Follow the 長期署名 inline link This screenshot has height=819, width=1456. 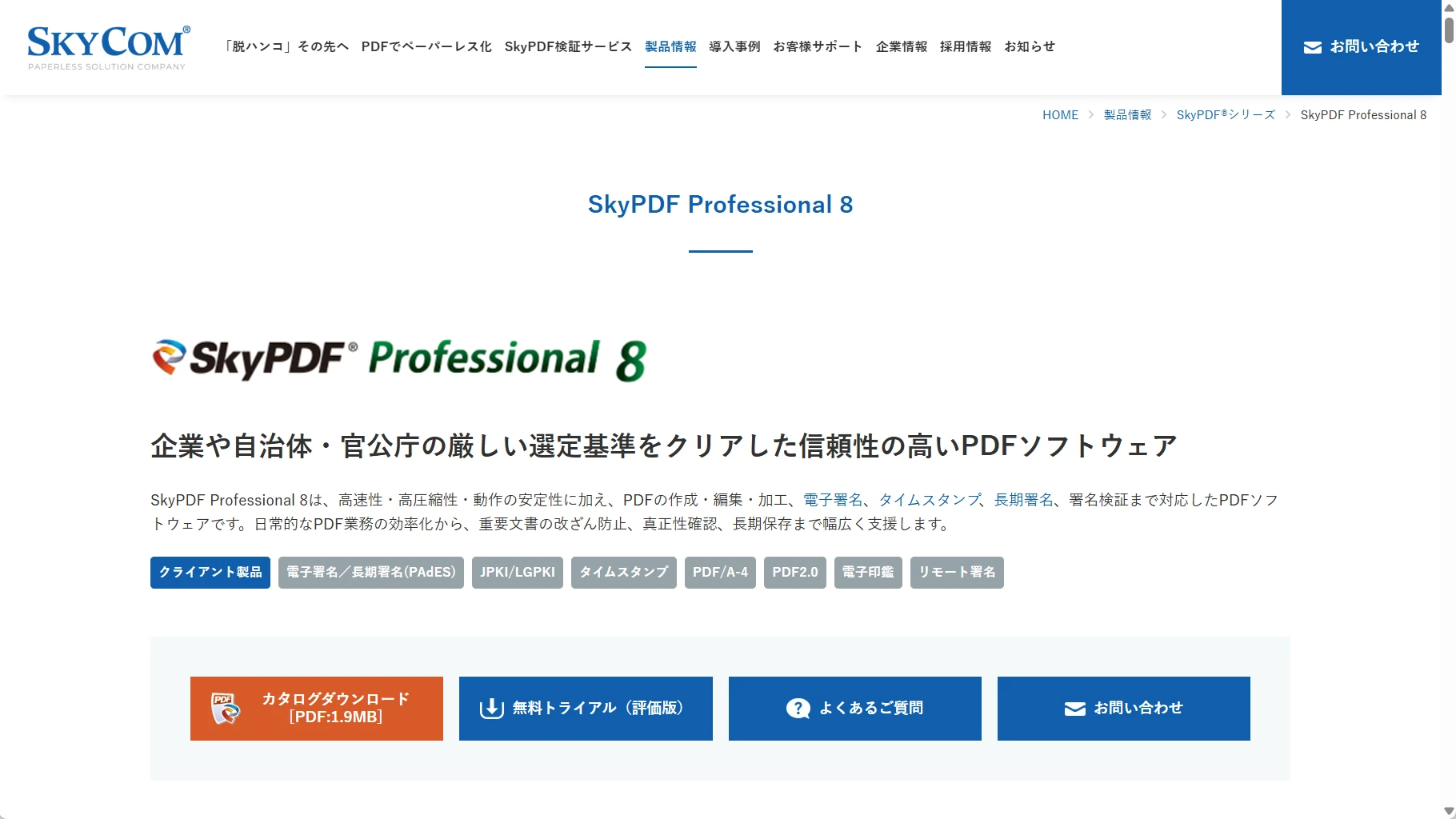1023,500
